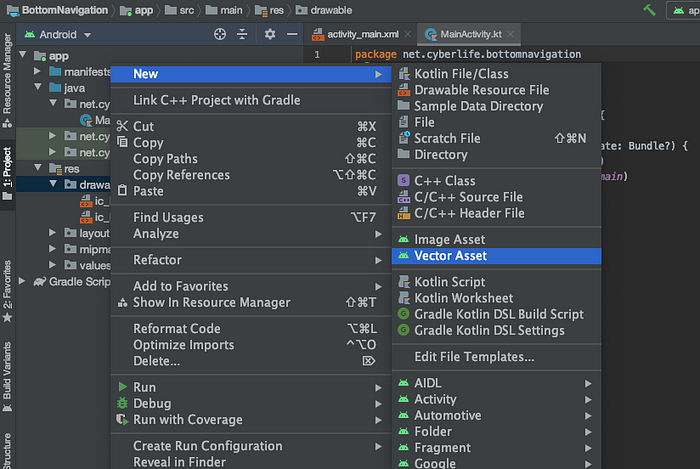
Task: Open the Android view dropdown
Action: tap(58, 34)
